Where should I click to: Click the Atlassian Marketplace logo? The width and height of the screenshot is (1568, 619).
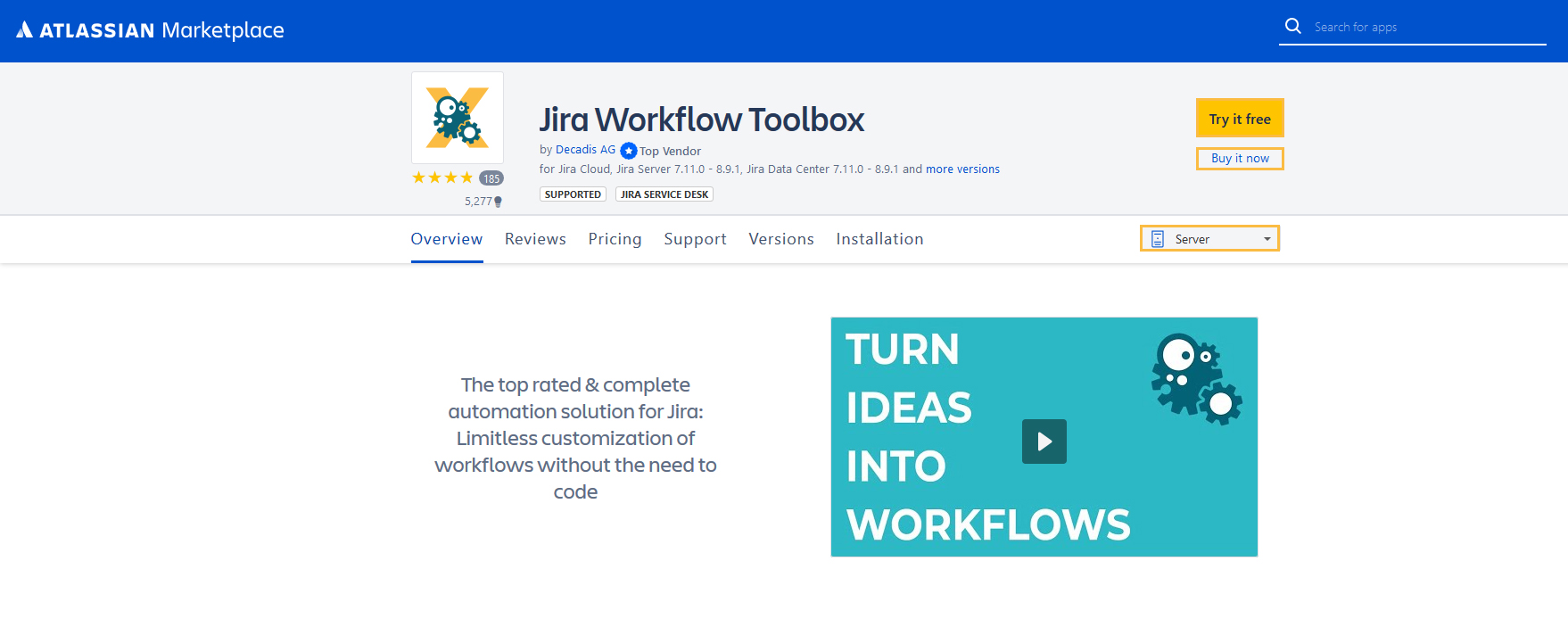150,30
